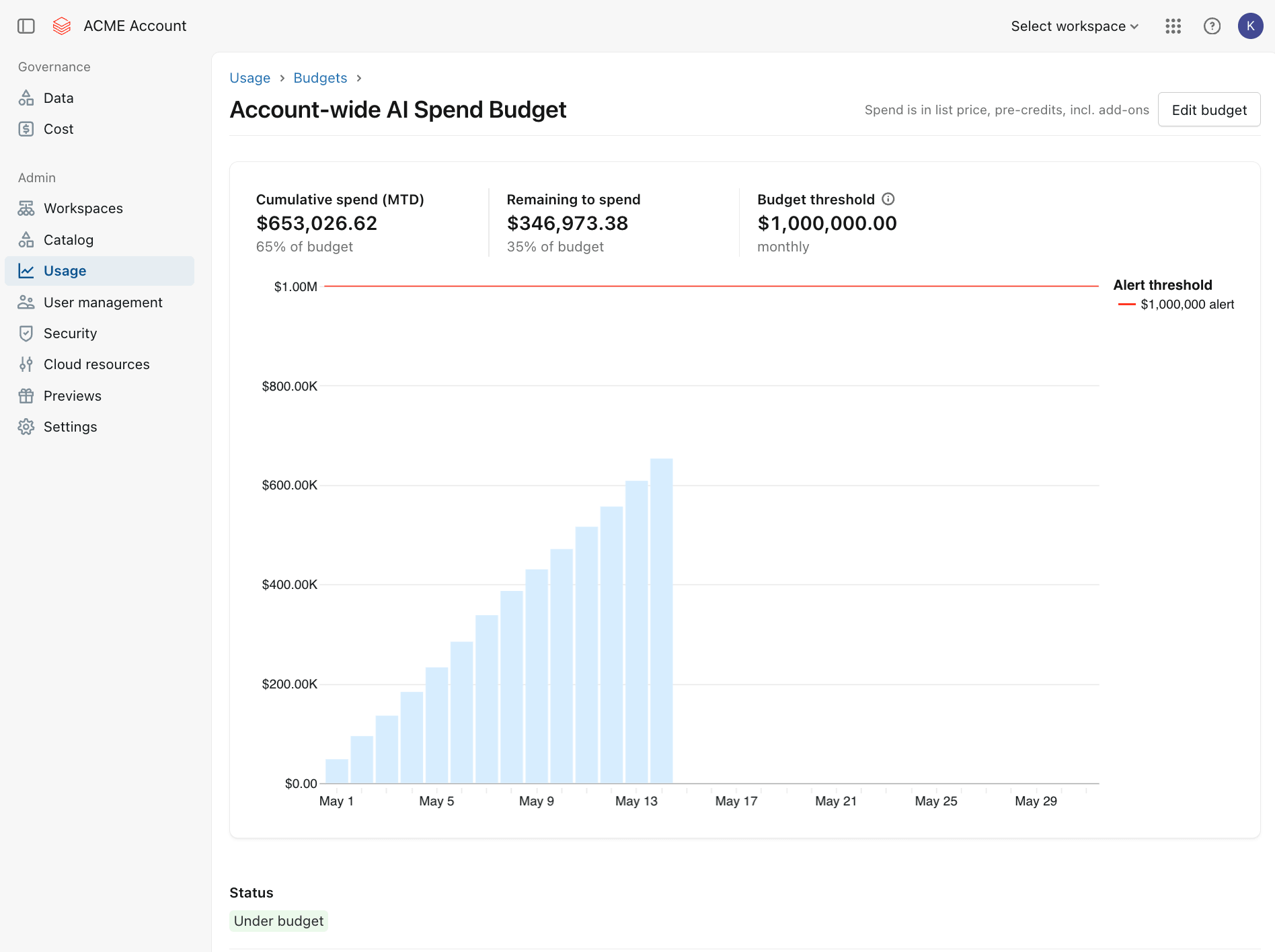Expand the Select workspace dropdown
This screenshot has height=952, width=1275.
(x=1075, y=26)
